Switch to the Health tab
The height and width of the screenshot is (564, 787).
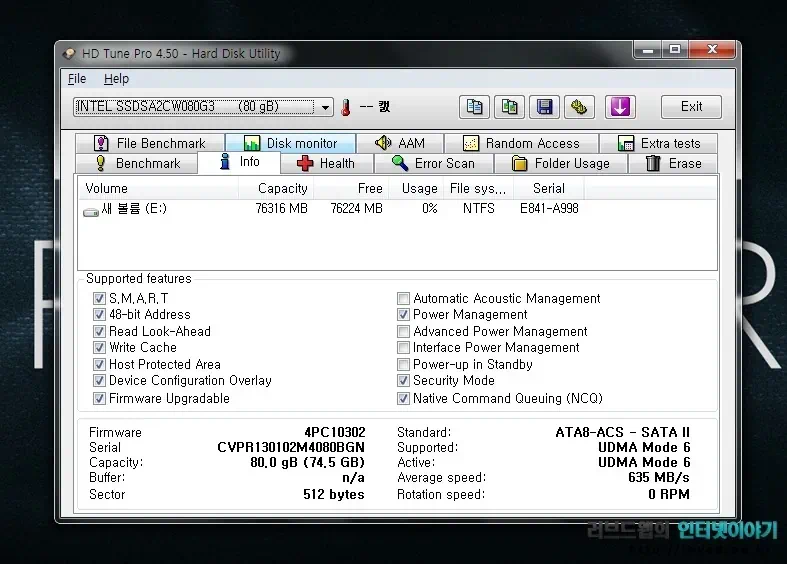click(327, 164)
